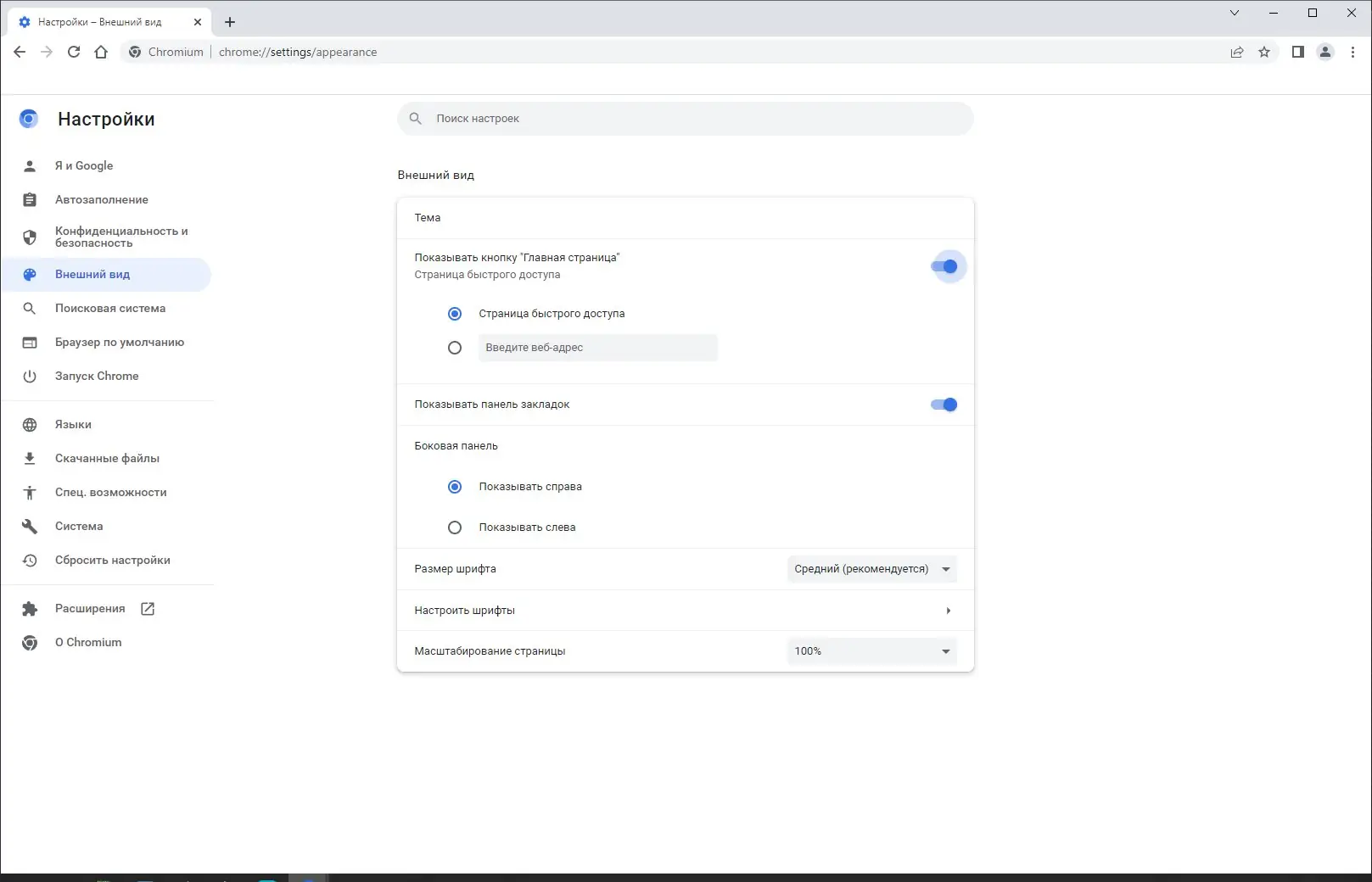
Task: Click the Chromium site info chip
Action: click(166, 52)
